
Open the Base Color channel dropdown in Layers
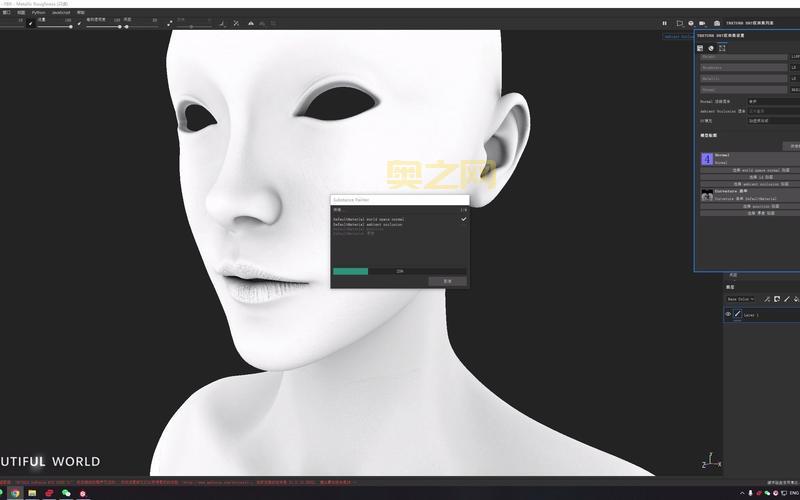[x=740, y=299]
